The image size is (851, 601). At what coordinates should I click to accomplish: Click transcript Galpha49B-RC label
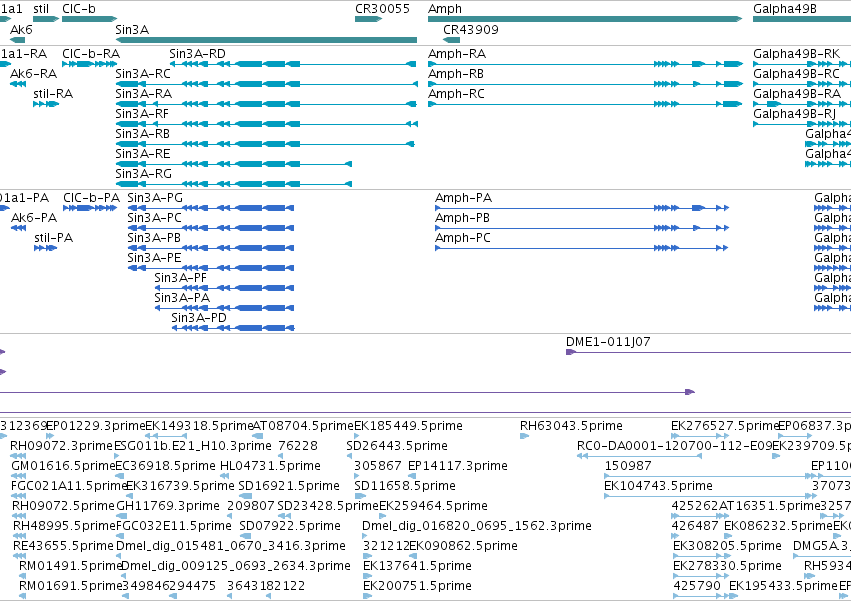point(796,74)
